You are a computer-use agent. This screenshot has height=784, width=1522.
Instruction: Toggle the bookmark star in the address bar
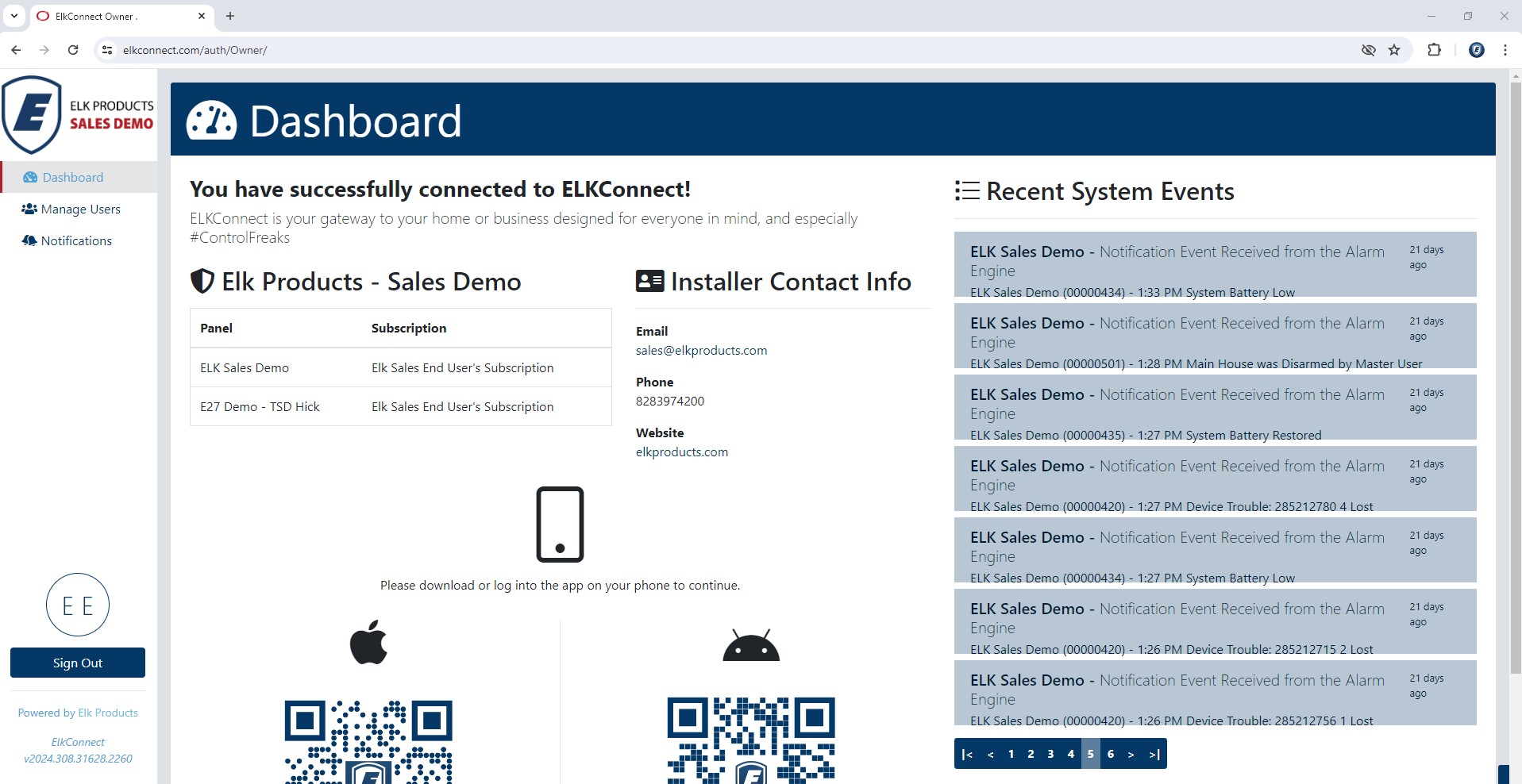[x=1394, y=49]
